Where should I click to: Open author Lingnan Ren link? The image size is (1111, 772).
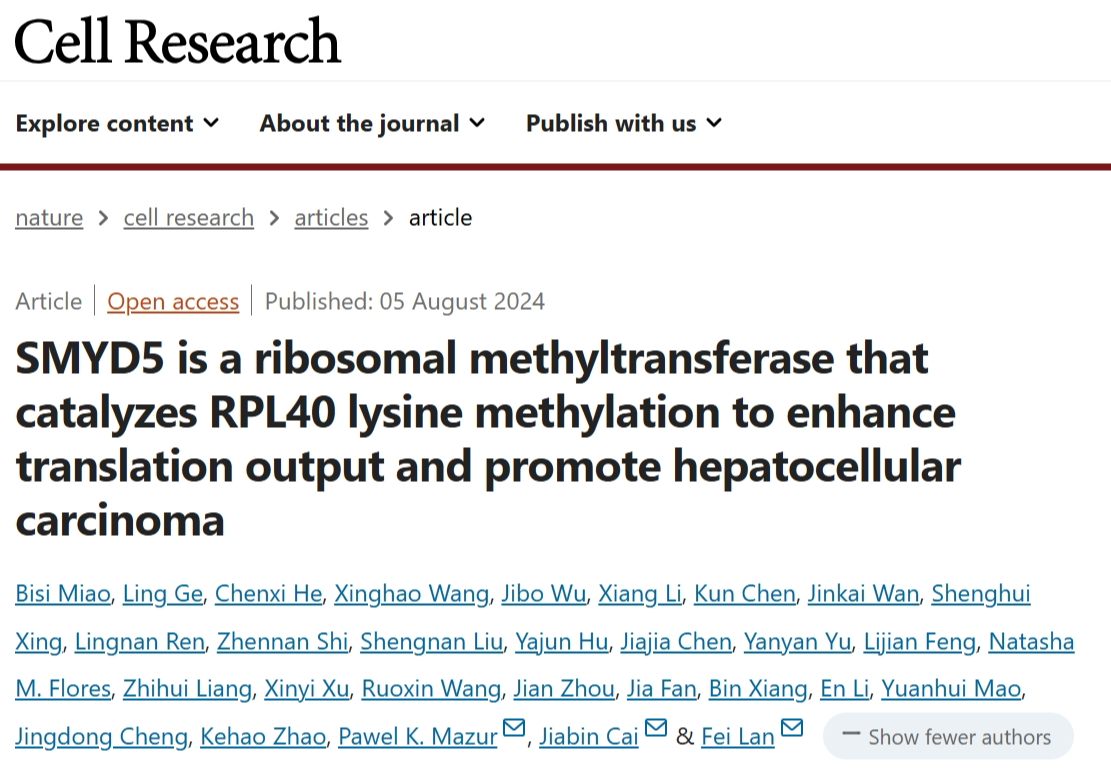(x=140, y=642)
